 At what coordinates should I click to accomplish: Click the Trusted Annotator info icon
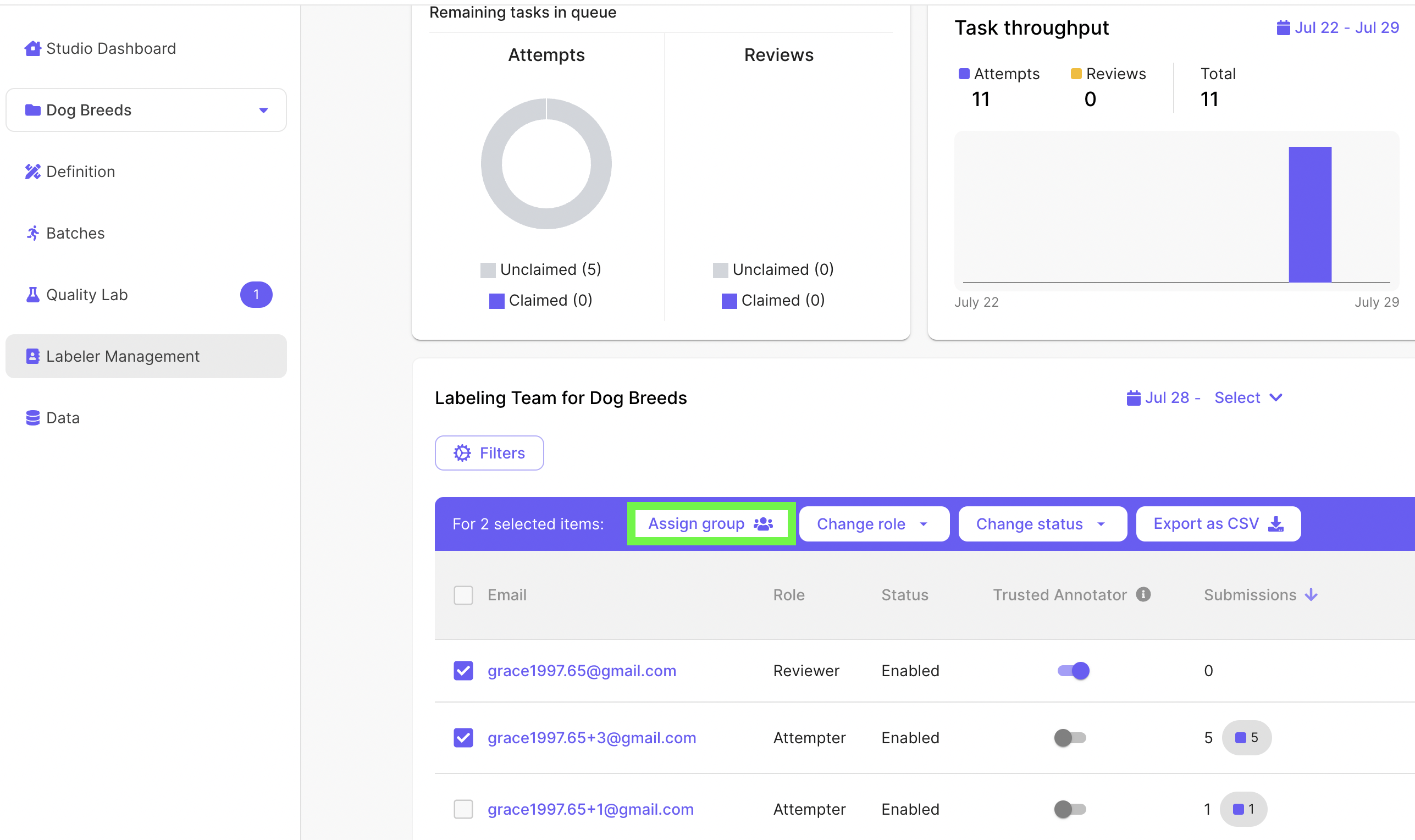pos(1143,594)
